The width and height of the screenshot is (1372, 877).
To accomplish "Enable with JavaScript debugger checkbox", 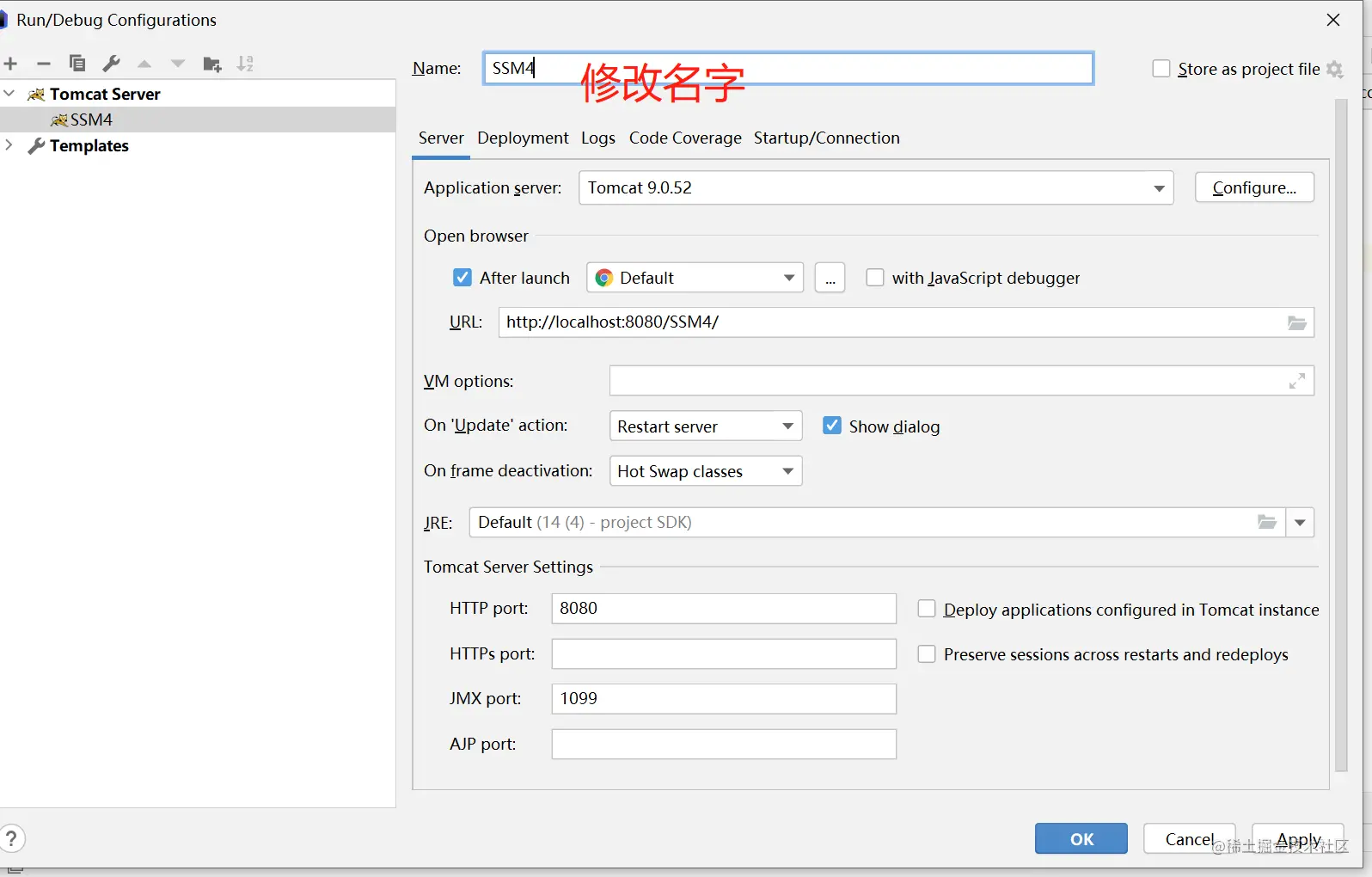I will (875, 278).
